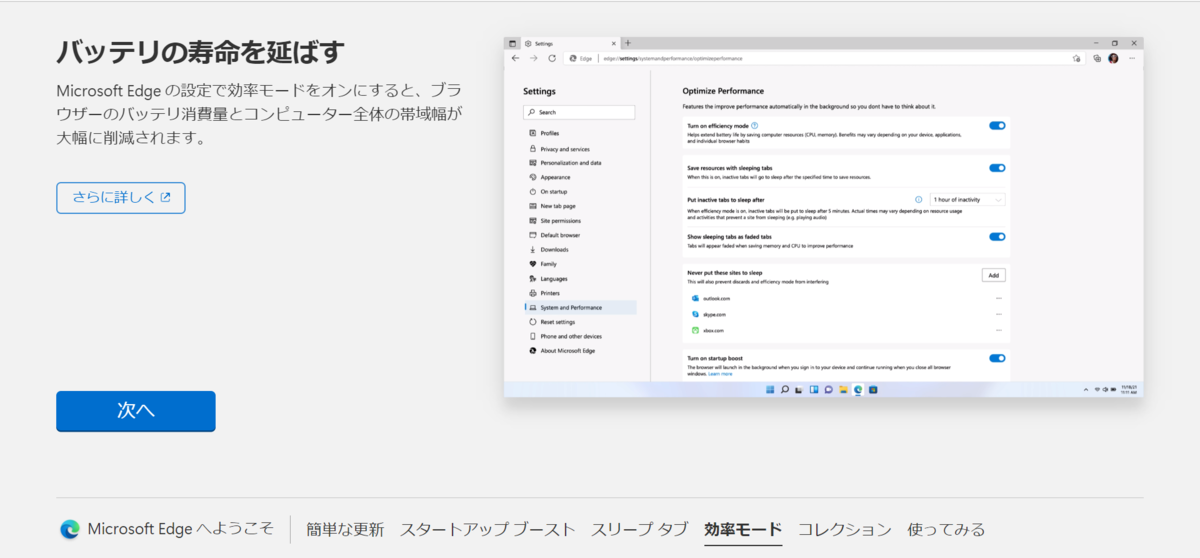Open more options for outlook.com
The height and width of the screenshot is (558, 1200).
pos(998,298)
